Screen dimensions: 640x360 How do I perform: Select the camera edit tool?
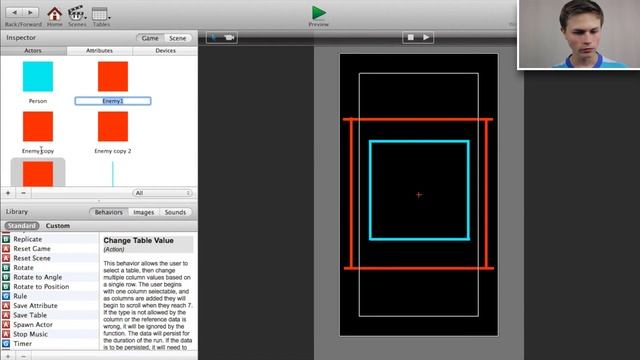(x=229, y=38)
